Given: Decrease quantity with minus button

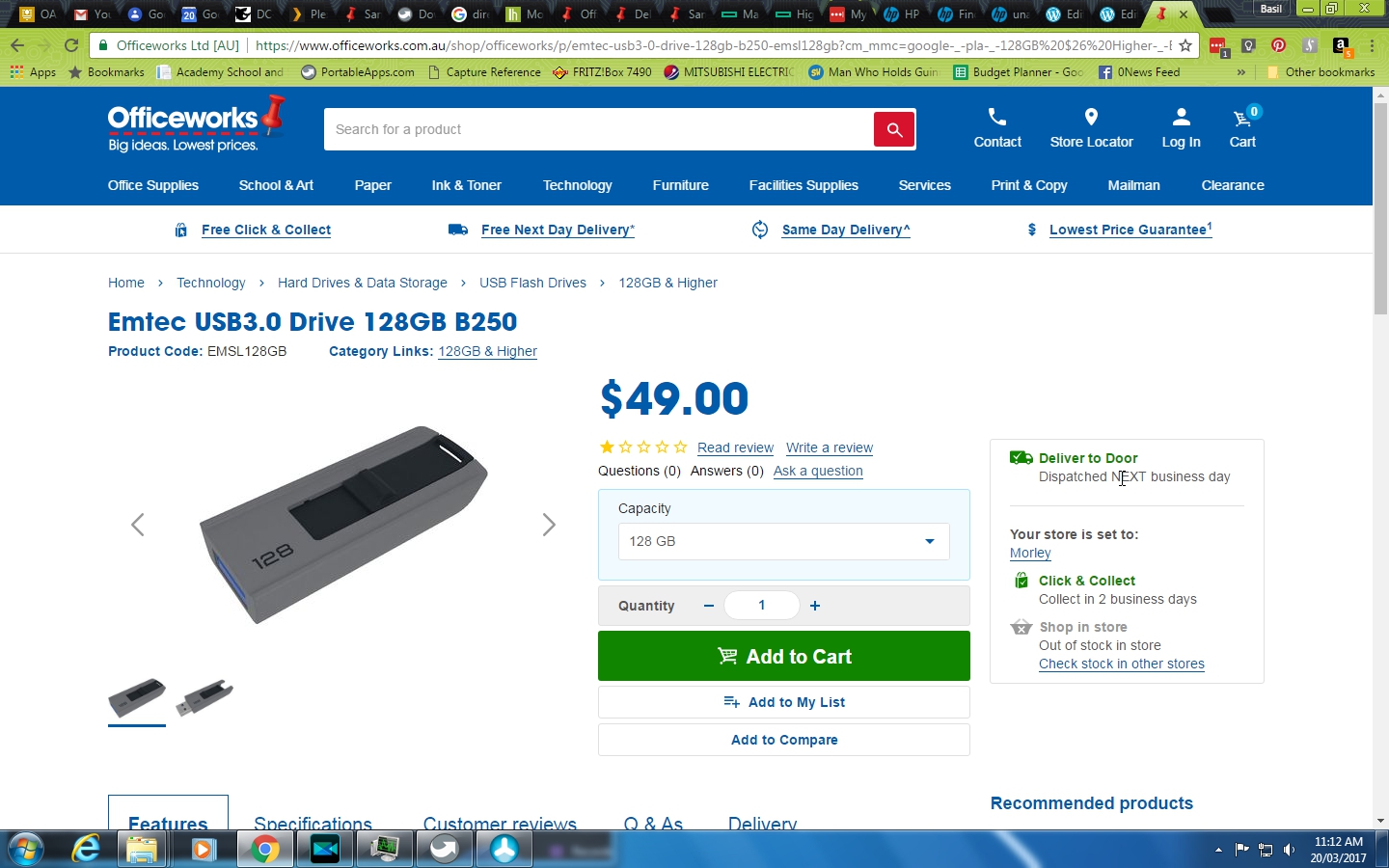Looking at the screenshot, I should click(x=709, y=606).
